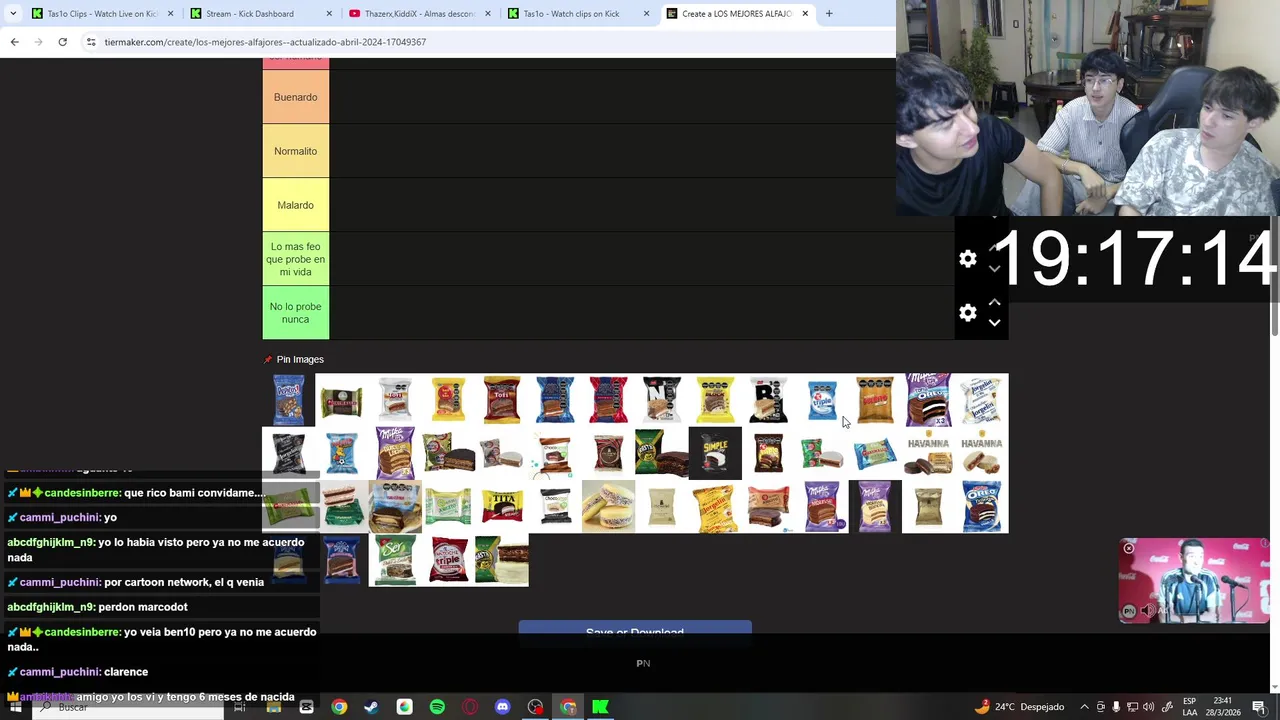Close the 'Create a LOS MEJORES ALFAJORES' tab
This screenshot has height=720, width=1280.
coord(805,14)
